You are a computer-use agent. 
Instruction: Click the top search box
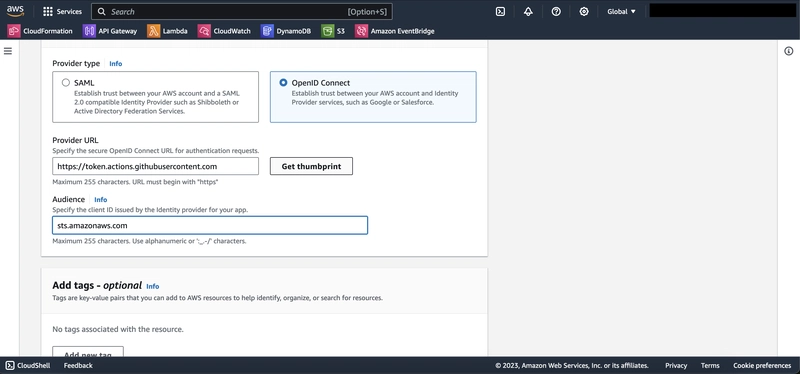242,11
